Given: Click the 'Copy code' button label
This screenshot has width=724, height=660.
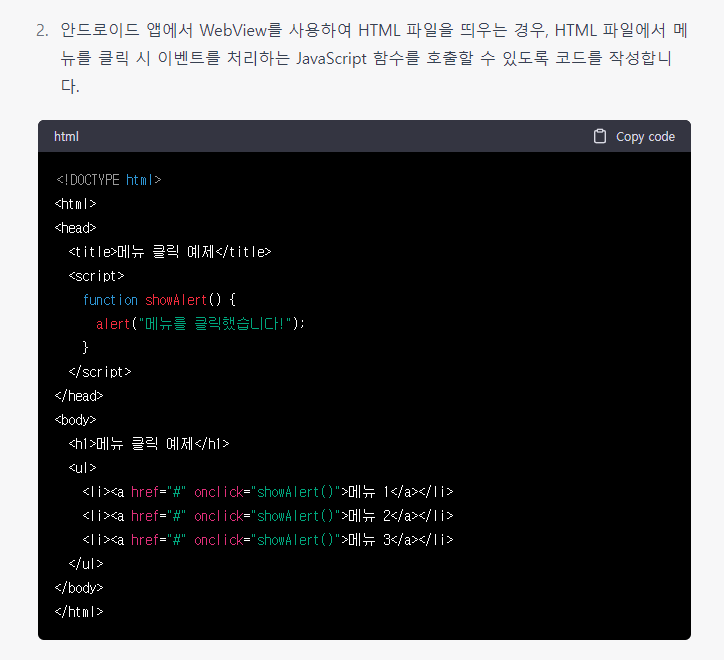Looking at the screenshot, I should point(645,137).
